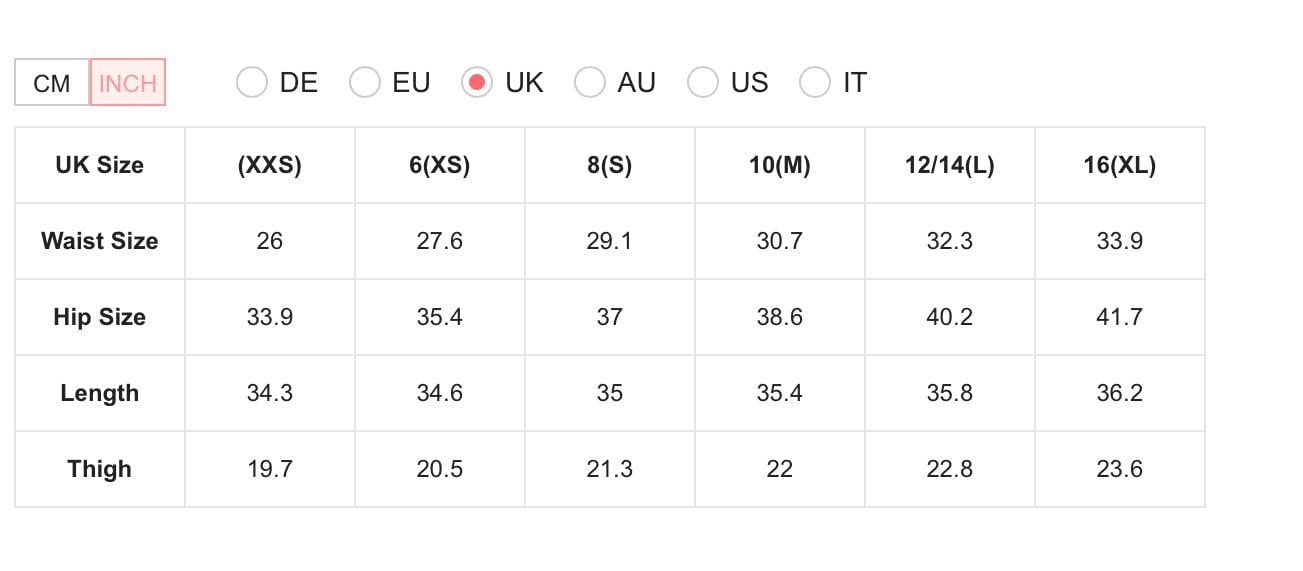Switch to AU sizing
1303x571 pixels.
point(590,82)
